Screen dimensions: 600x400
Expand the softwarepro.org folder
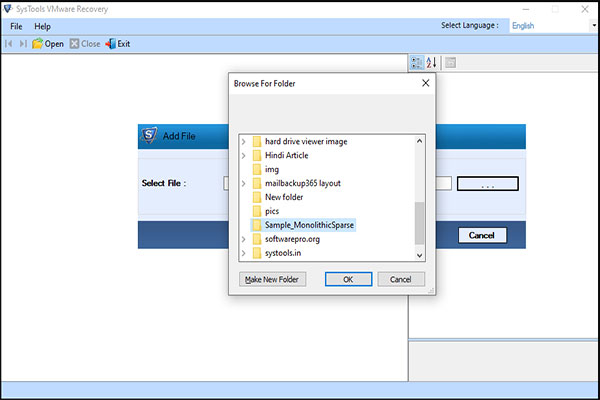[x=243, y=239]
